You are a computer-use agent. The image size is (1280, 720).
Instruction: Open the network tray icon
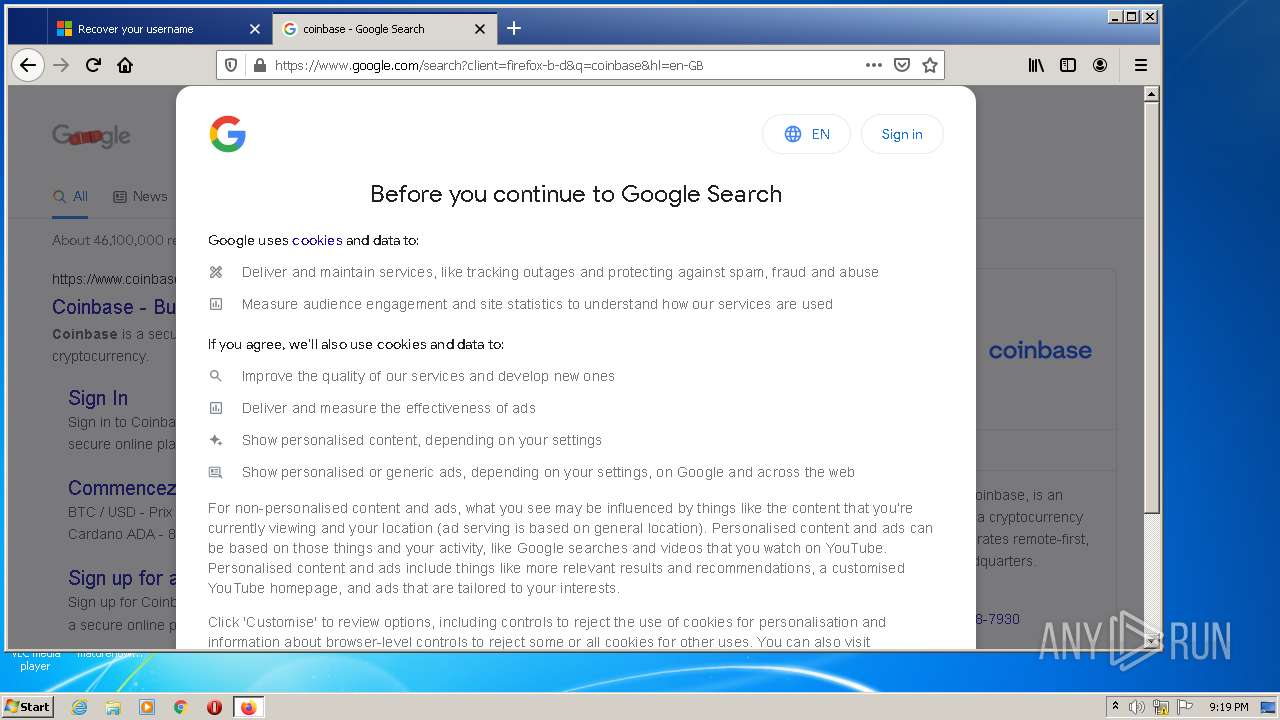pos(1161,707)
